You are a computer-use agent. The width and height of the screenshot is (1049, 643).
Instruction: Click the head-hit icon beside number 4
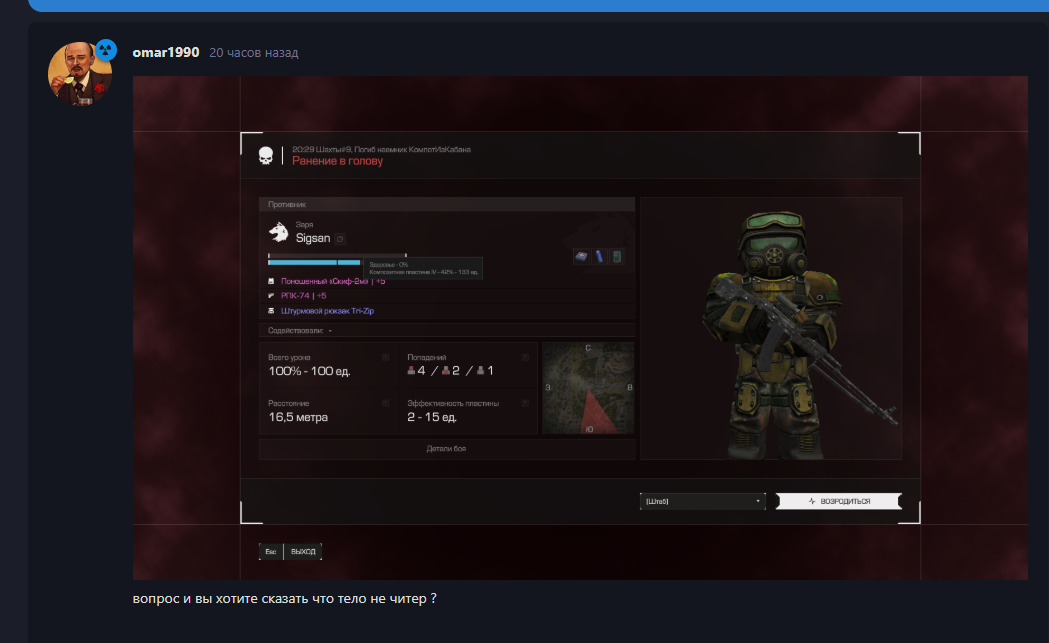click(411, 371)
